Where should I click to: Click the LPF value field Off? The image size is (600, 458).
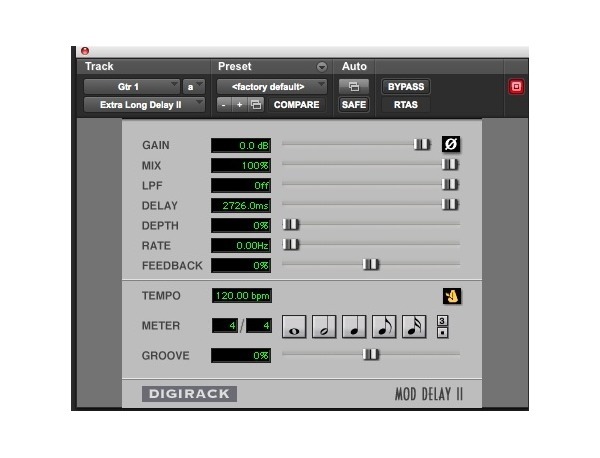(x=241, y=186)
